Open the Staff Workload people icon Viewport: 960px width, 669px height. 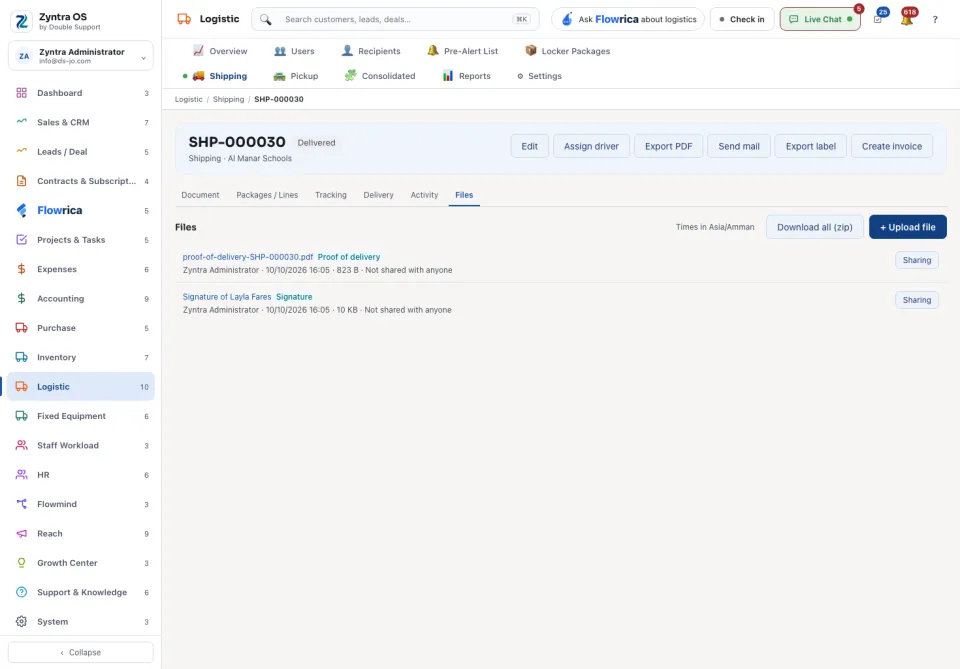point(21,446)
